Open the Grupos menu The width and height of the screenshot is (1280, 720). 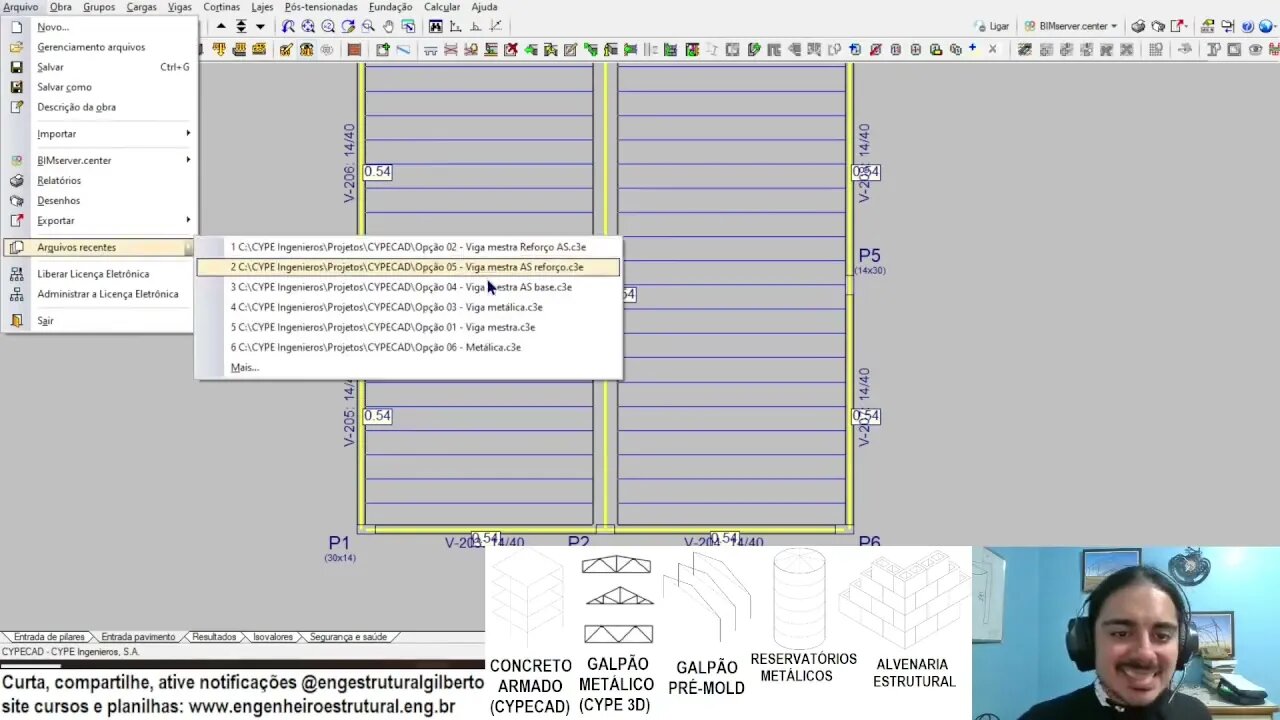[x=99, y=7]
